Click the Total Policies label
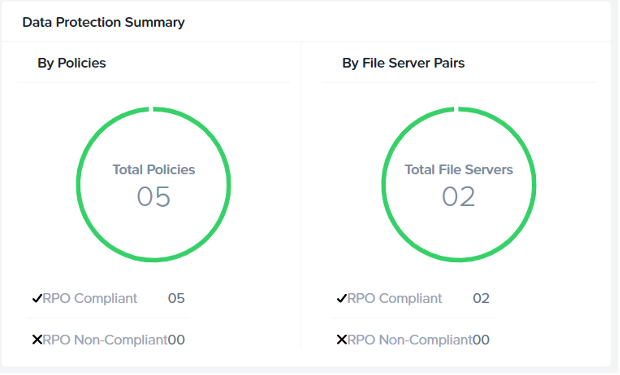620x375 pixels. click(x=154, y=170)
